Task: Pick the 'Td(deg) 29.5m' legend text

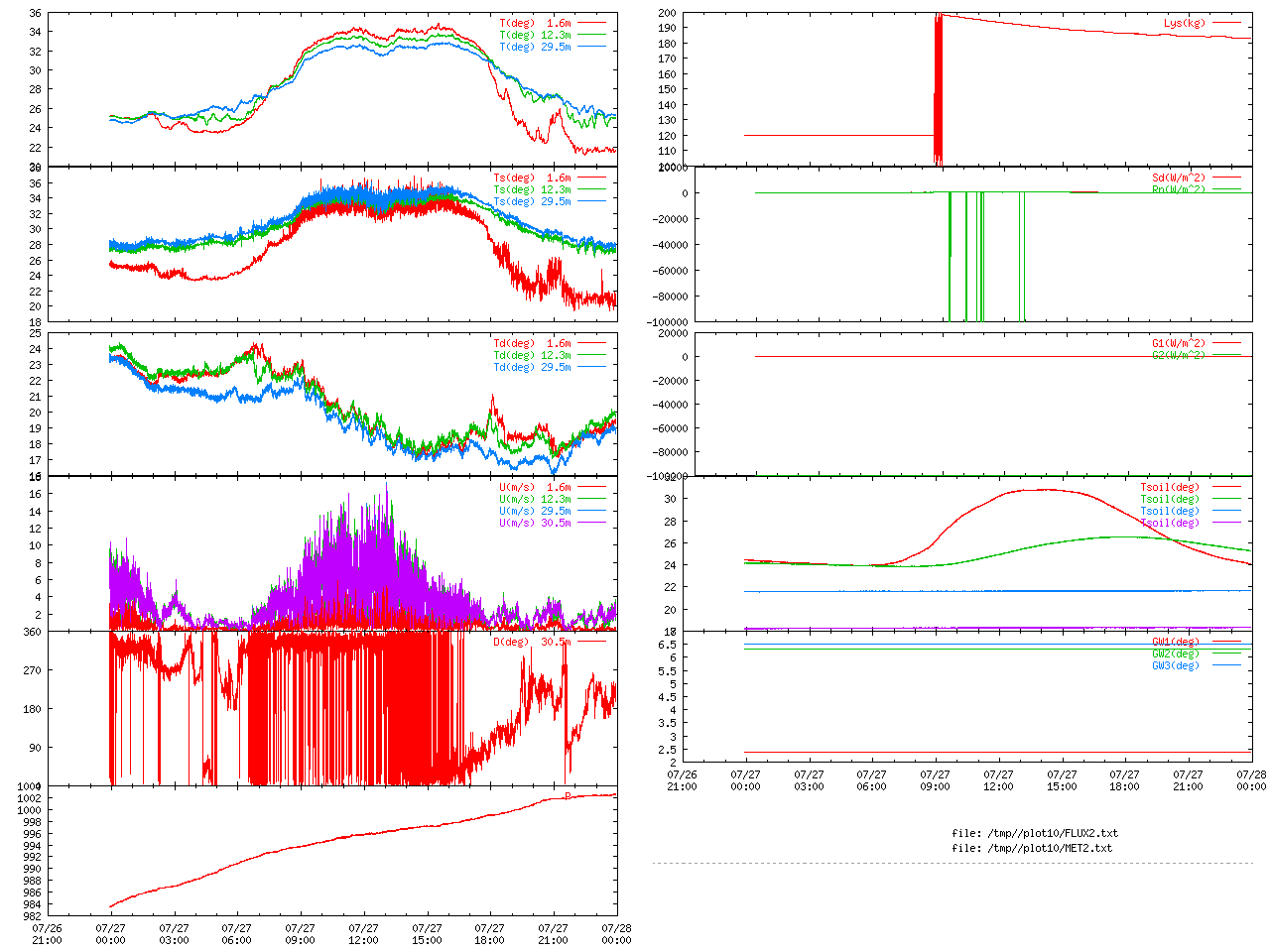Action: point(533,368)
